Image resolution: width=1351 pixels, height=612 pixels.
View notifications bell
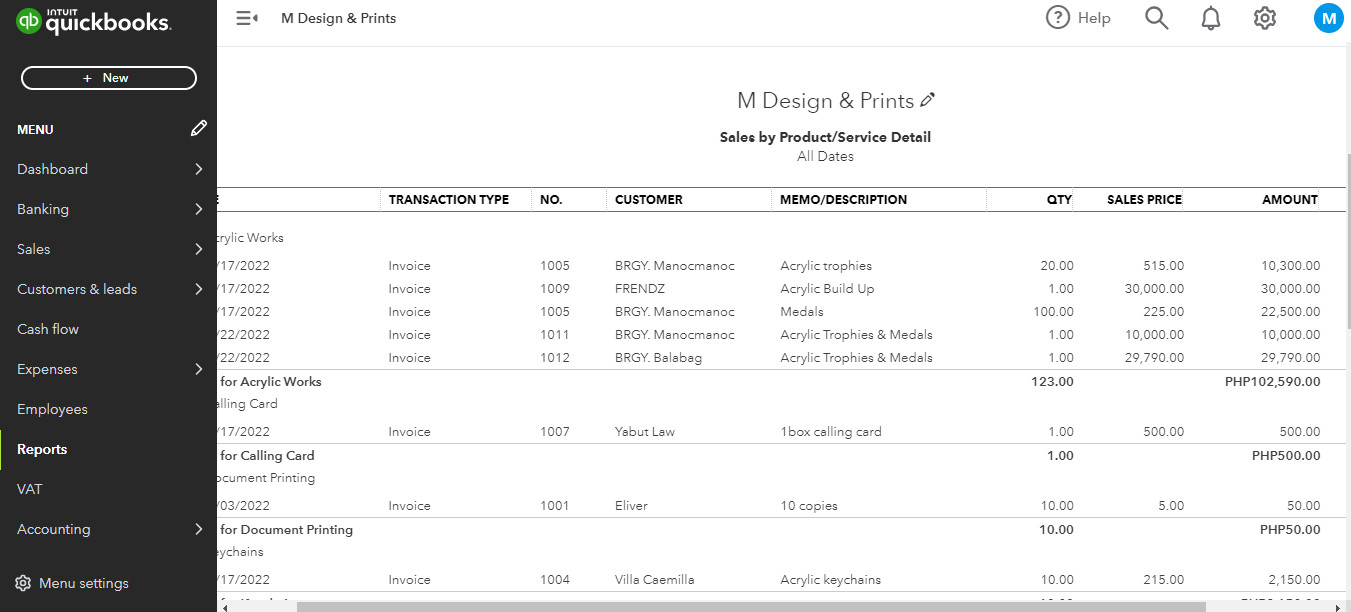(x=1211, y=18)
